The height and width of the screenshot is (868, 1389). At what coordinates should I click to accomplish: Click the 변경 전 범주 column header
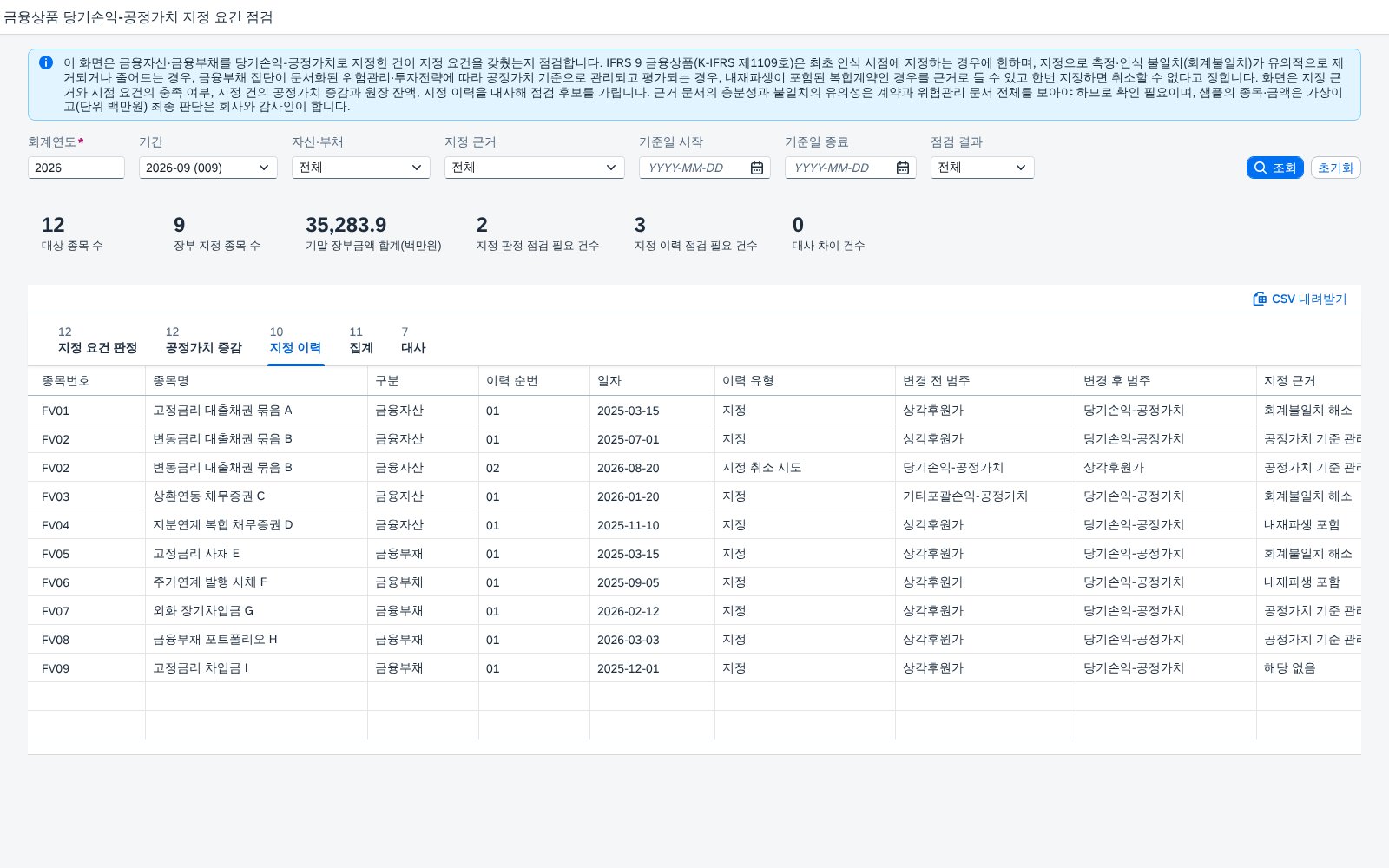click(986, 381)
